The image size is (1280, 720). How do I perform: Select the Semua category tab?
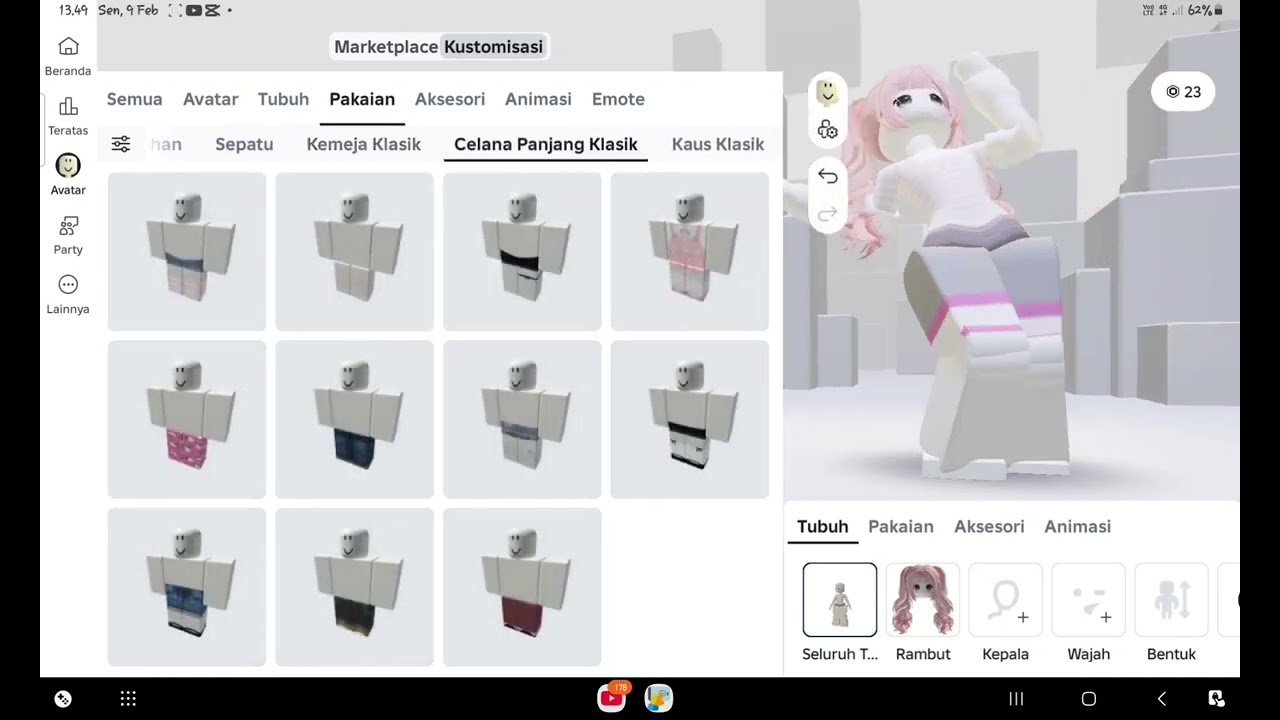point(134,99)
